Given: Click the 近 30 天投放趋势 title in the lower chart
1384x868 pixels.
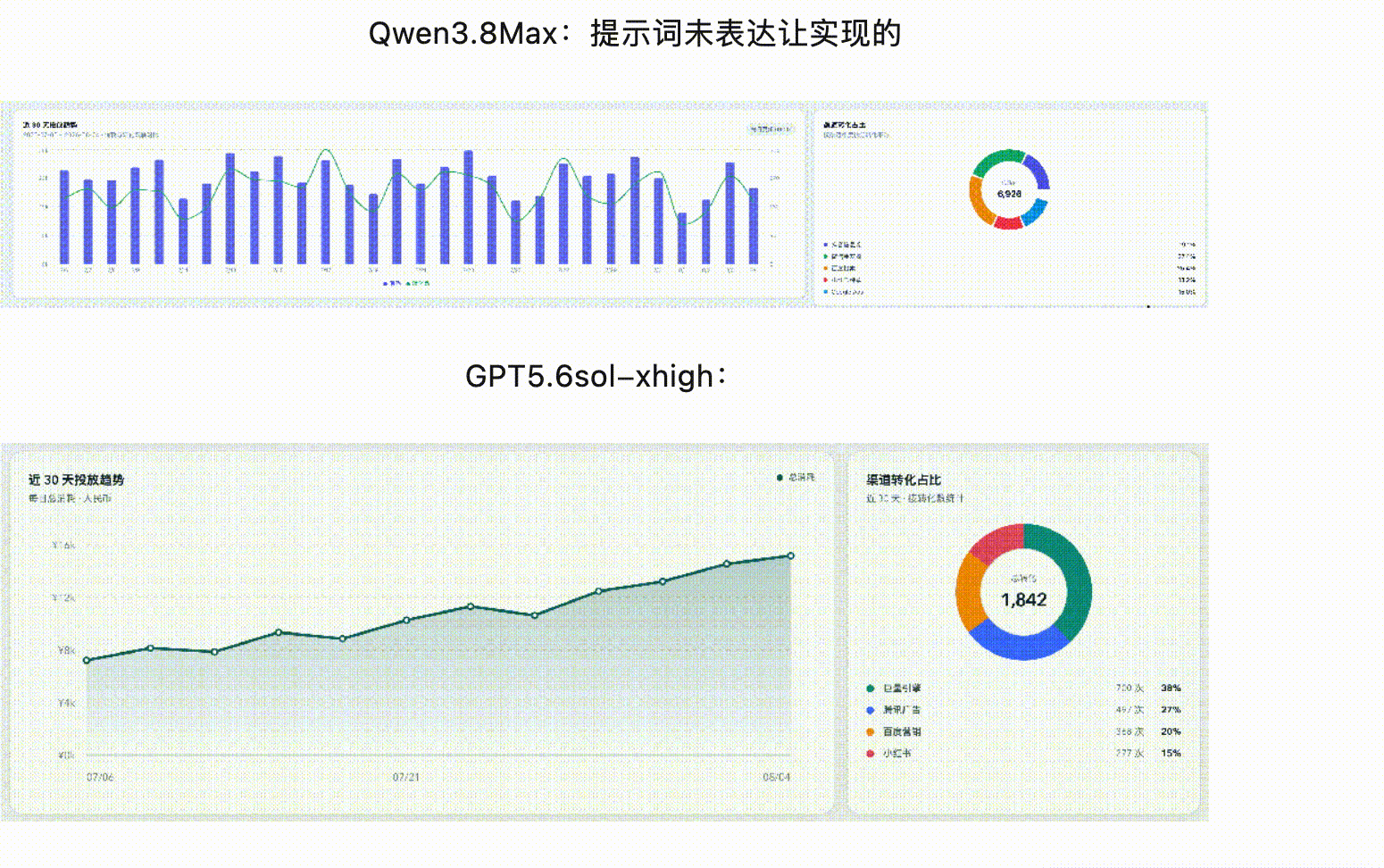Looking at the screenshot, I should point(76,480).
